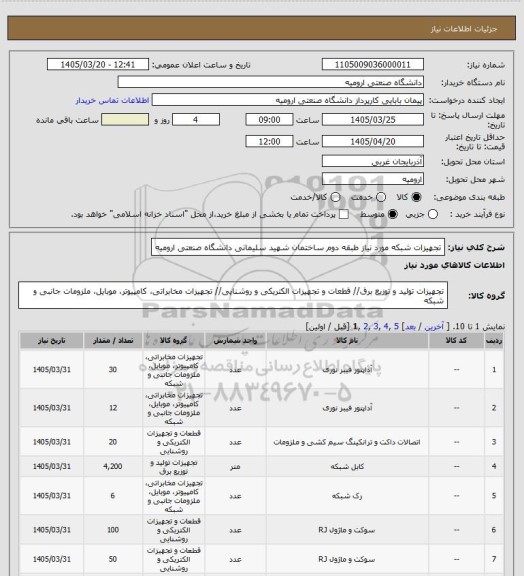This screenshot has height=576, width=524.
Task: Click the نام کالا column header
Action: point(347,341)
